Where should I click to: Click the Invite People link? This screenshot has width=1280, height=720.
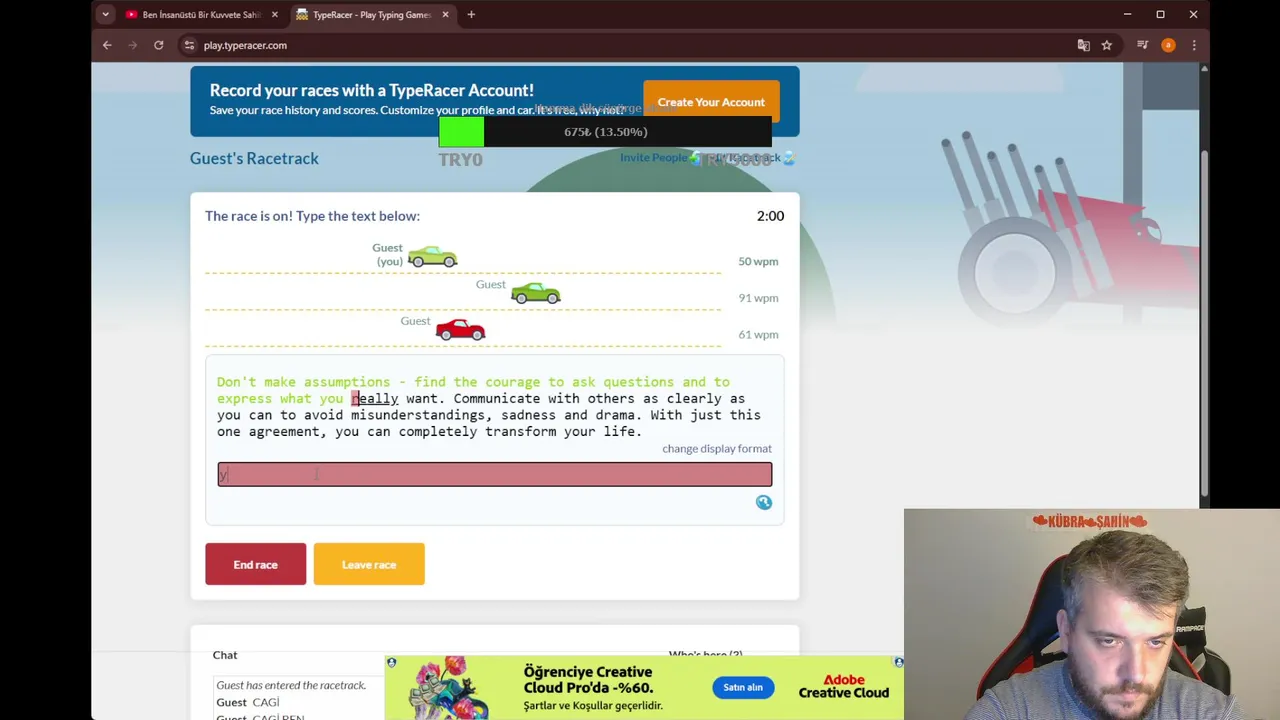pos(653,157)
